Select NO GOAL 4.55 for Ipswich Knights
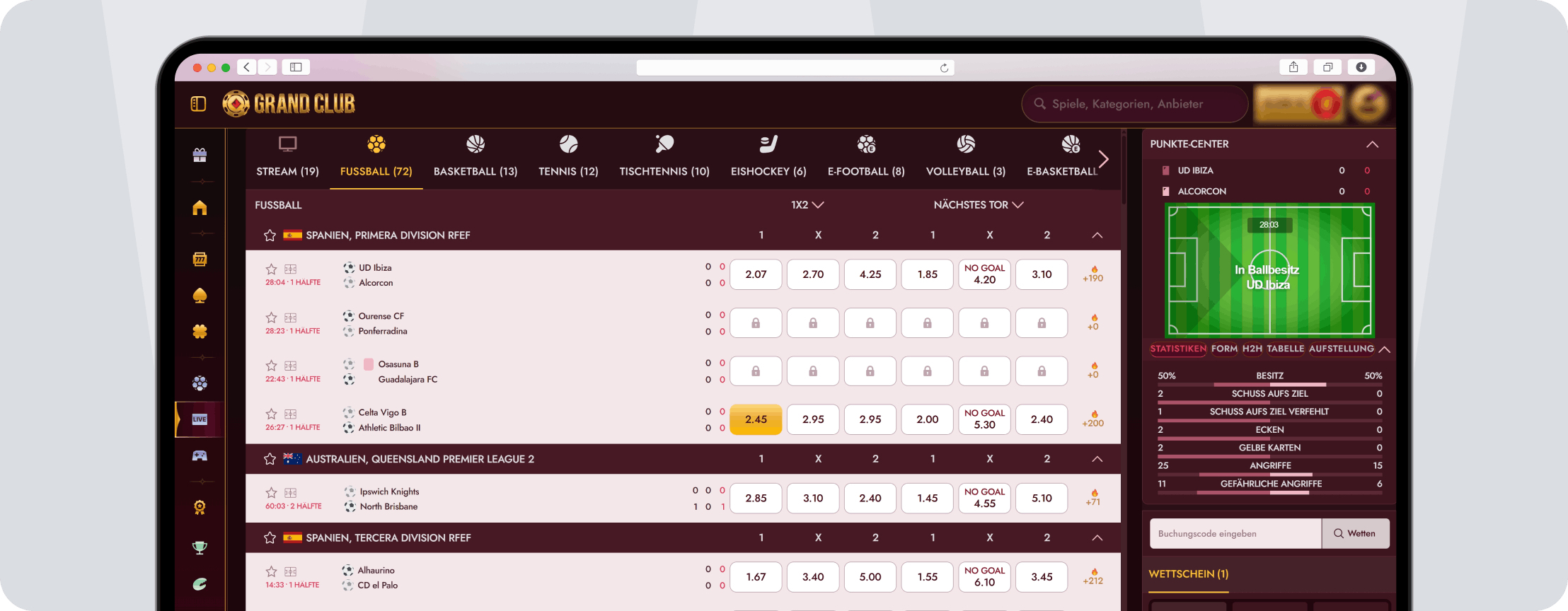 coord(984,498)
